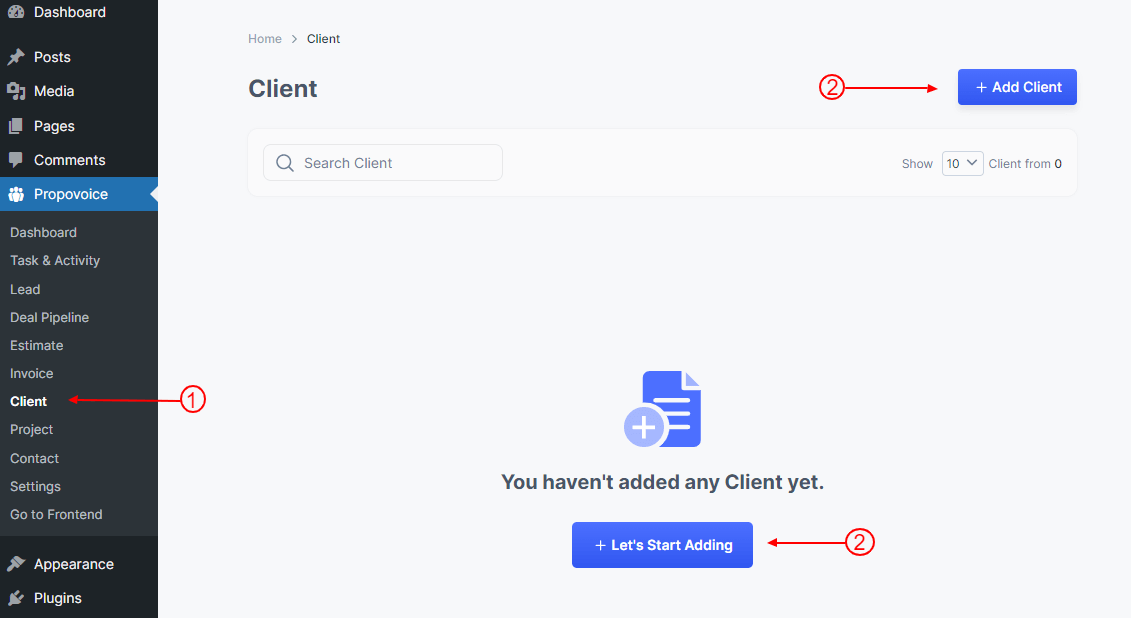
Task: Open the Invoice submenu item
Action: [x=32, y=374]
